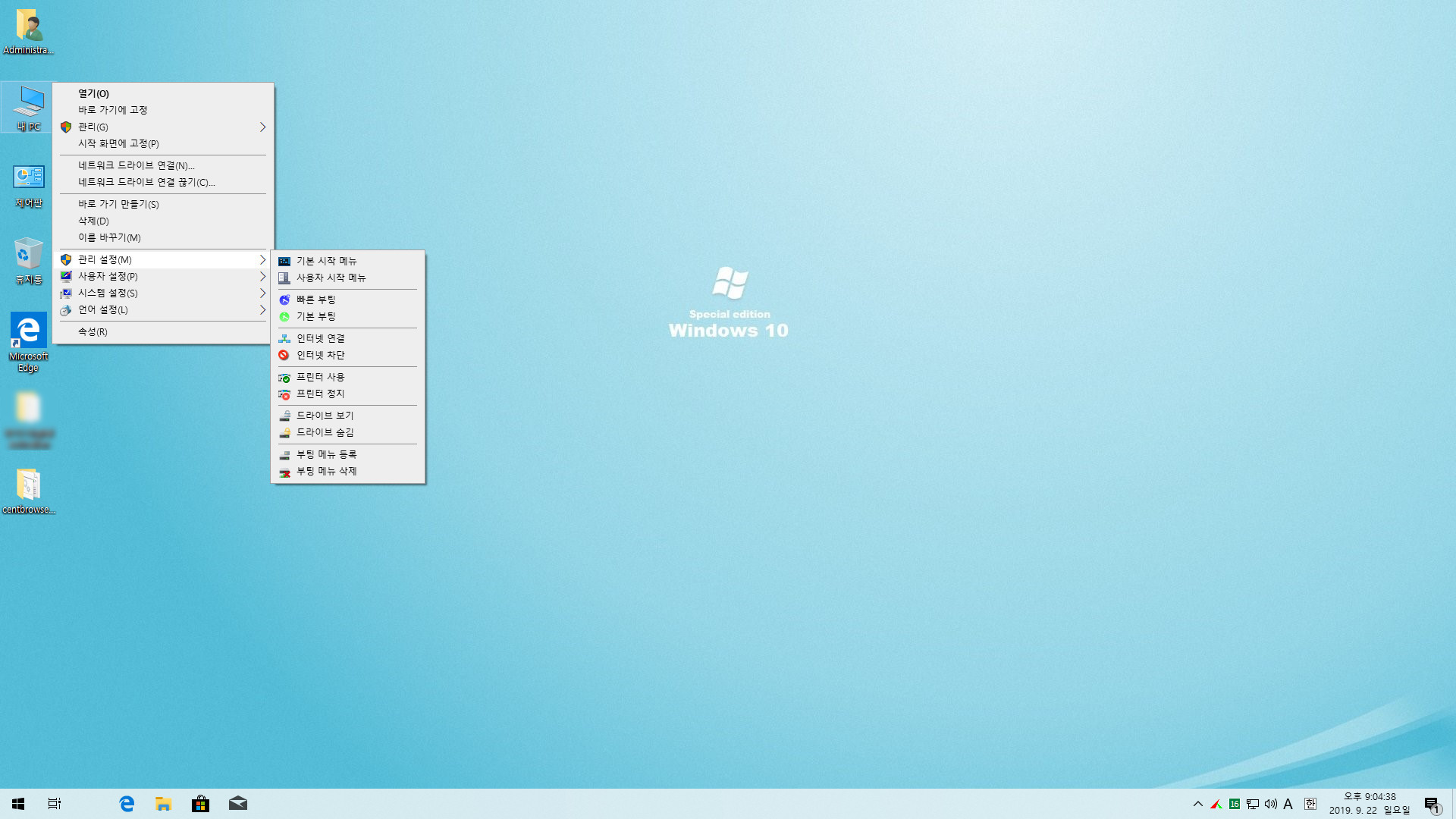The image size is (1456, 819).
Task: Choose 이름 바꾸기(M) entry
Action: pos(163,237)
